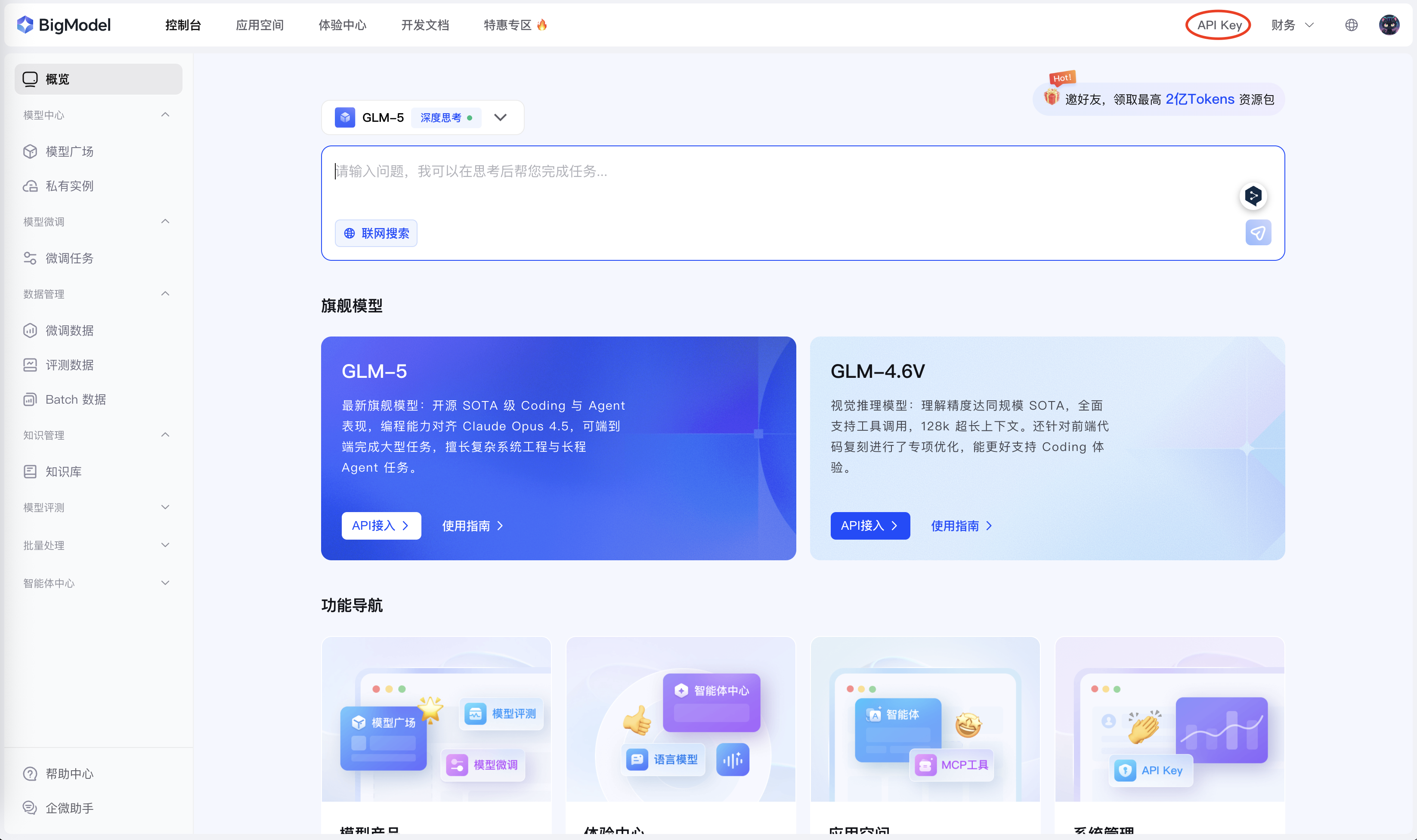
Task: Open the GLM-5 model selector dropdown
Action: pos(500,118)
